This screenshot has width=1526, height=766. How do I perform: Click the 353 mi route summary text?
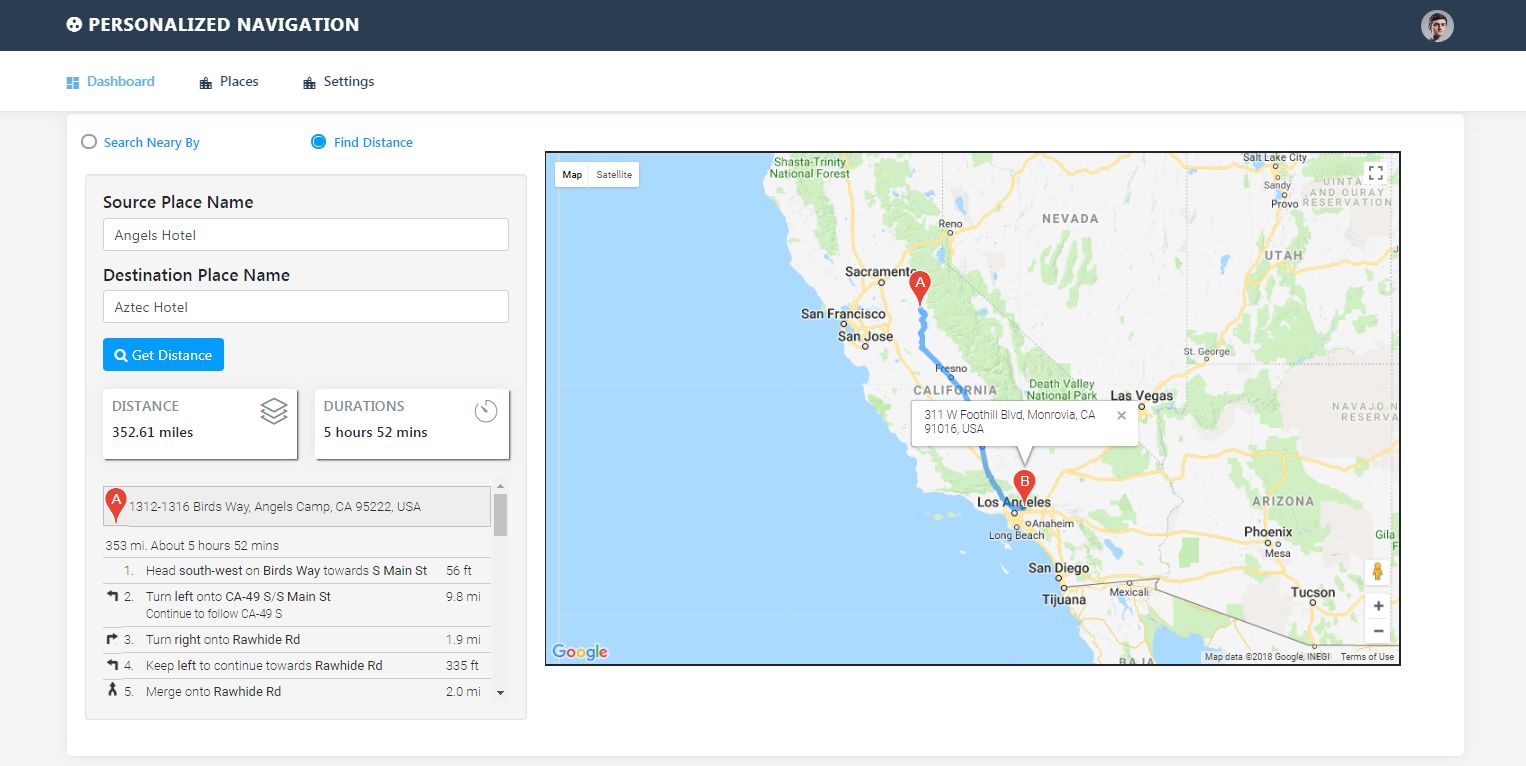[192, 546]
